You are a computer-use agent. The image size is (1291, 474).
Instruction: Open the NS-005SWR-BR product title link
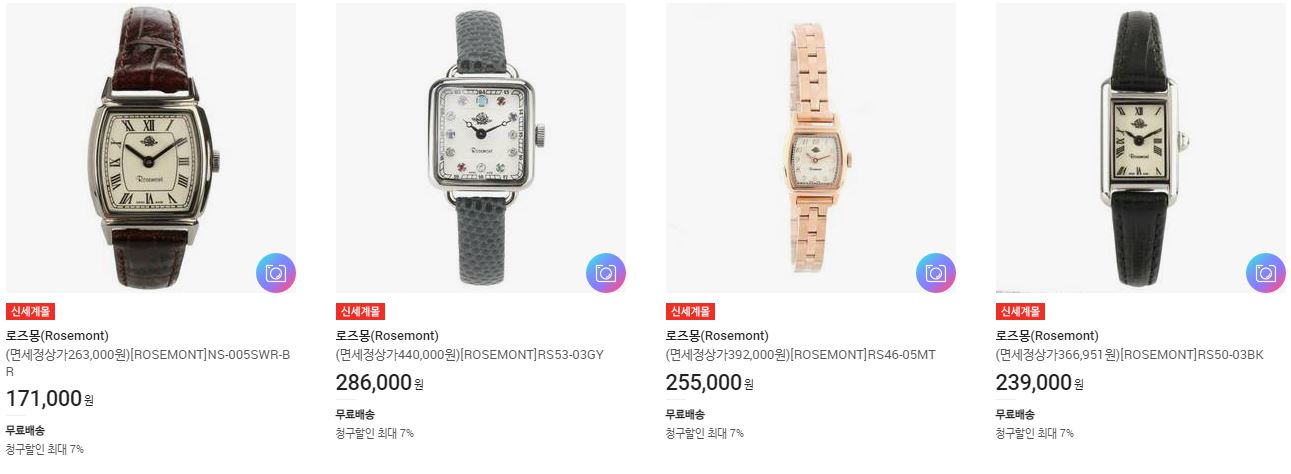pos(148,363)
